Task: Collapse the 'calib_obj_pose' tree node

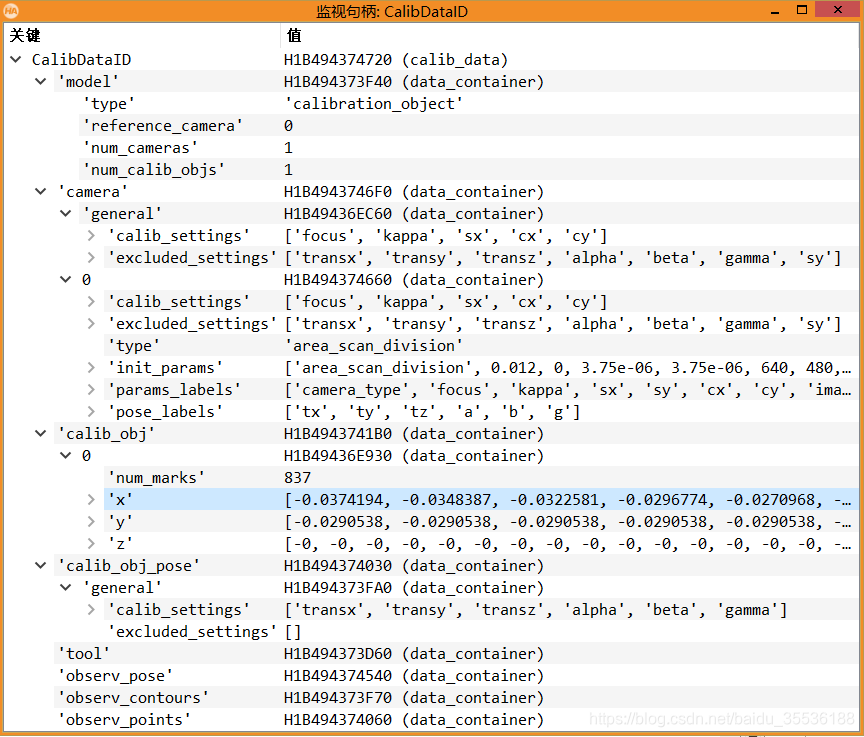Action: [41, 566]
